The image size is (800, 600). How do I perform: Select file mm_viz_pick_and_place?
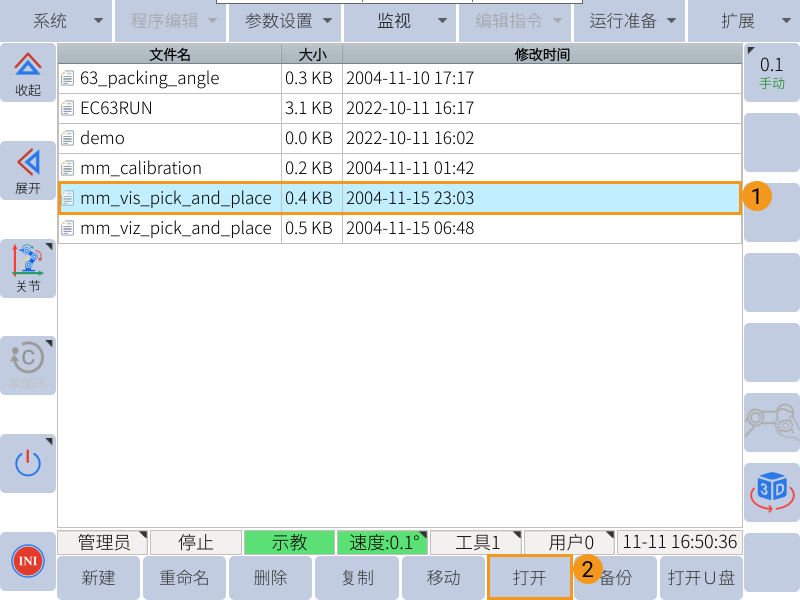tap(400, 229)
